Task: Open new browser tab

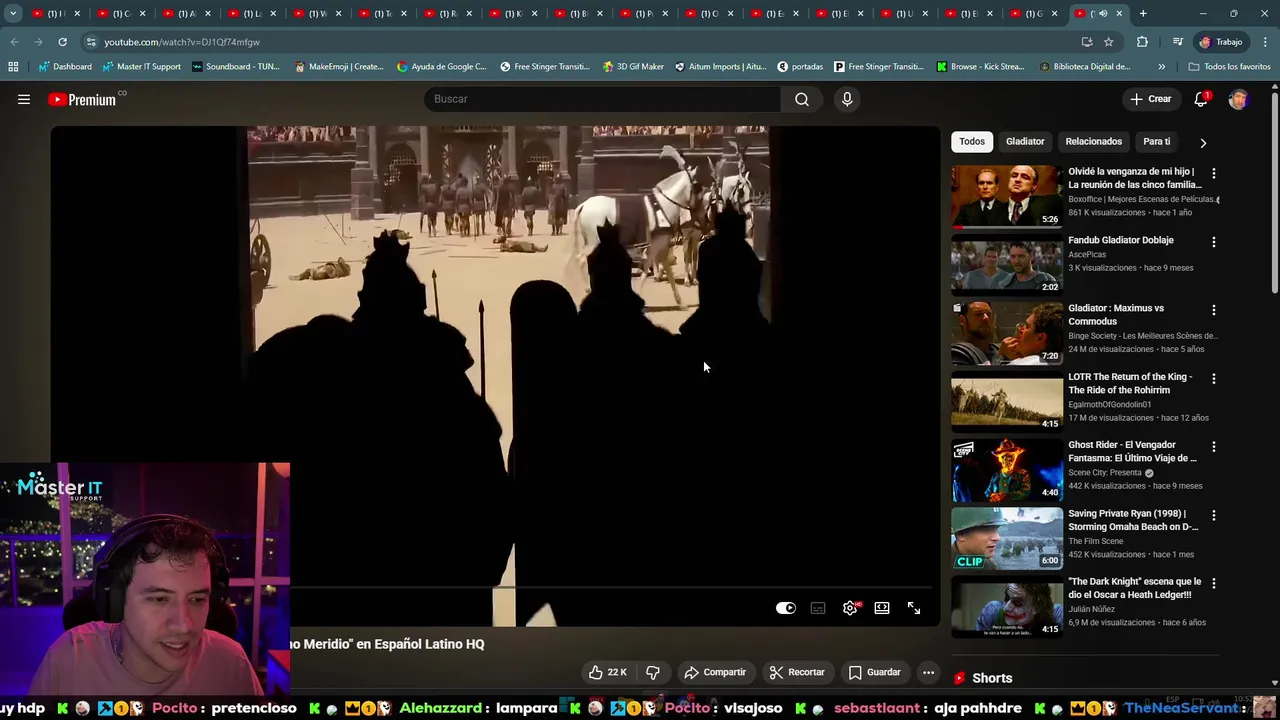Action: click(1143, 13)
